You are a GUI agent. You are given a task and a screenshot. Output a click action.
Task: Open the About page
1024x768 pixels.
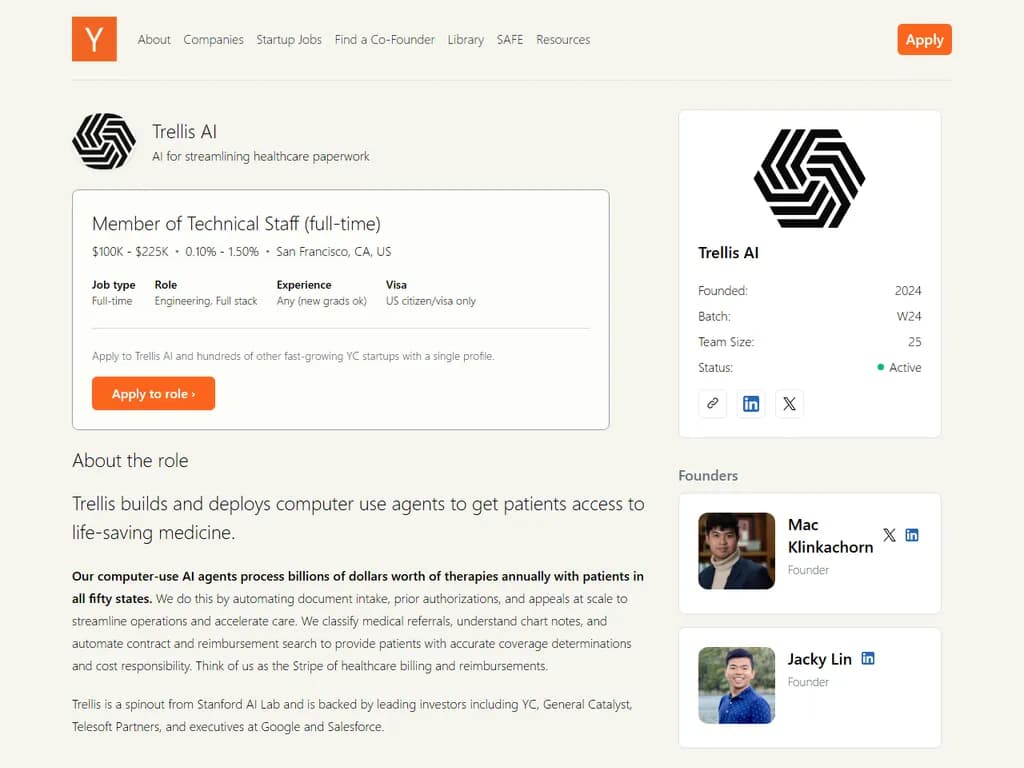tap(154, 40)
